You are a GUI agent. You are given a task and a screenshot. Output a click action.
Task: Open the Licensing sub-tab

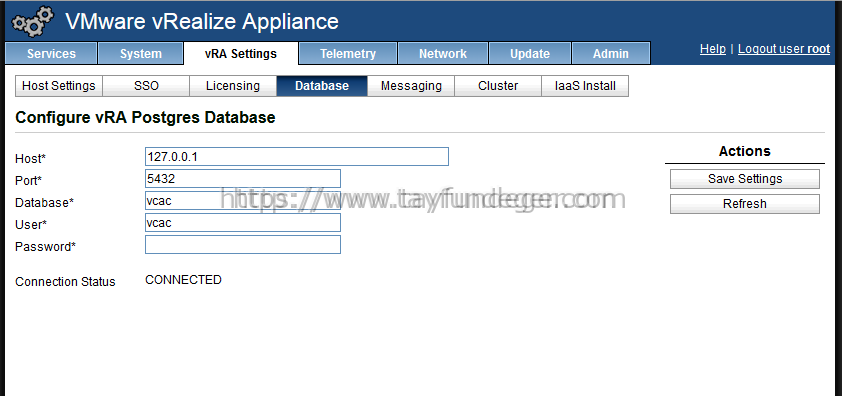(x=233, y=86)
